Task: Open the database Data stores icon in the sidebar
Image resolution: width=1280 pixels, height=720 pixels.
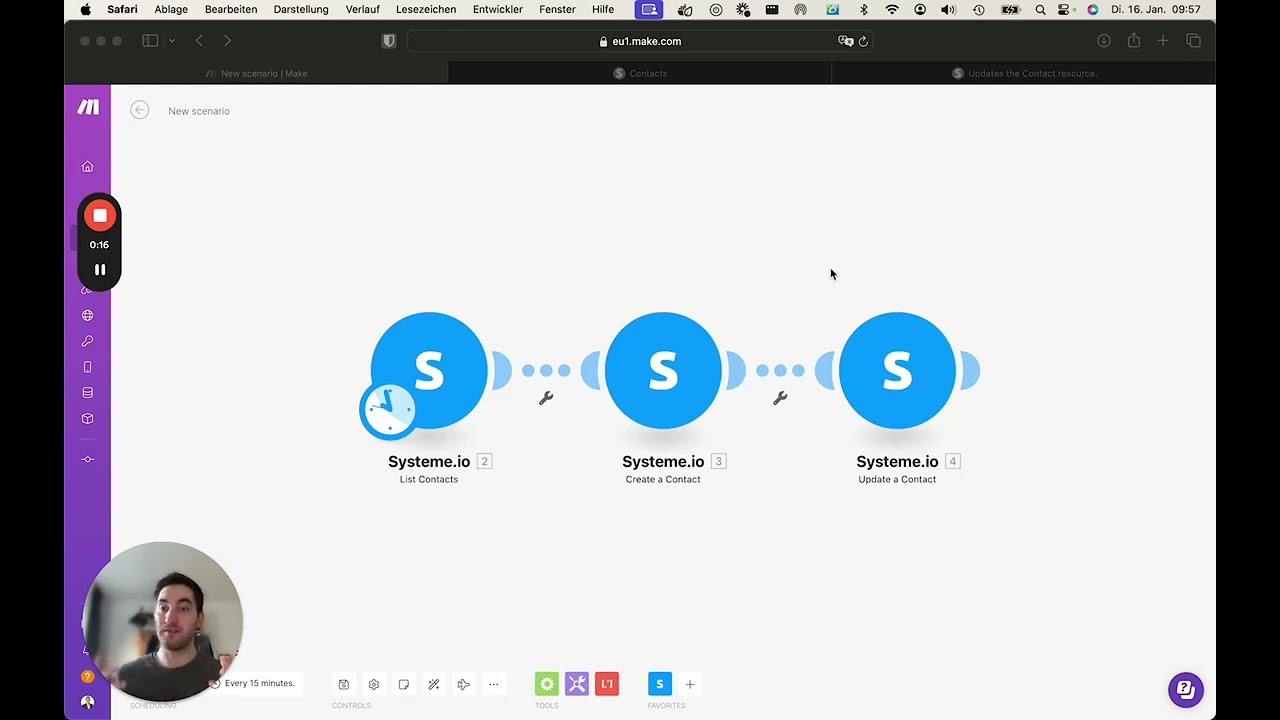Action: tap(87, 393)
